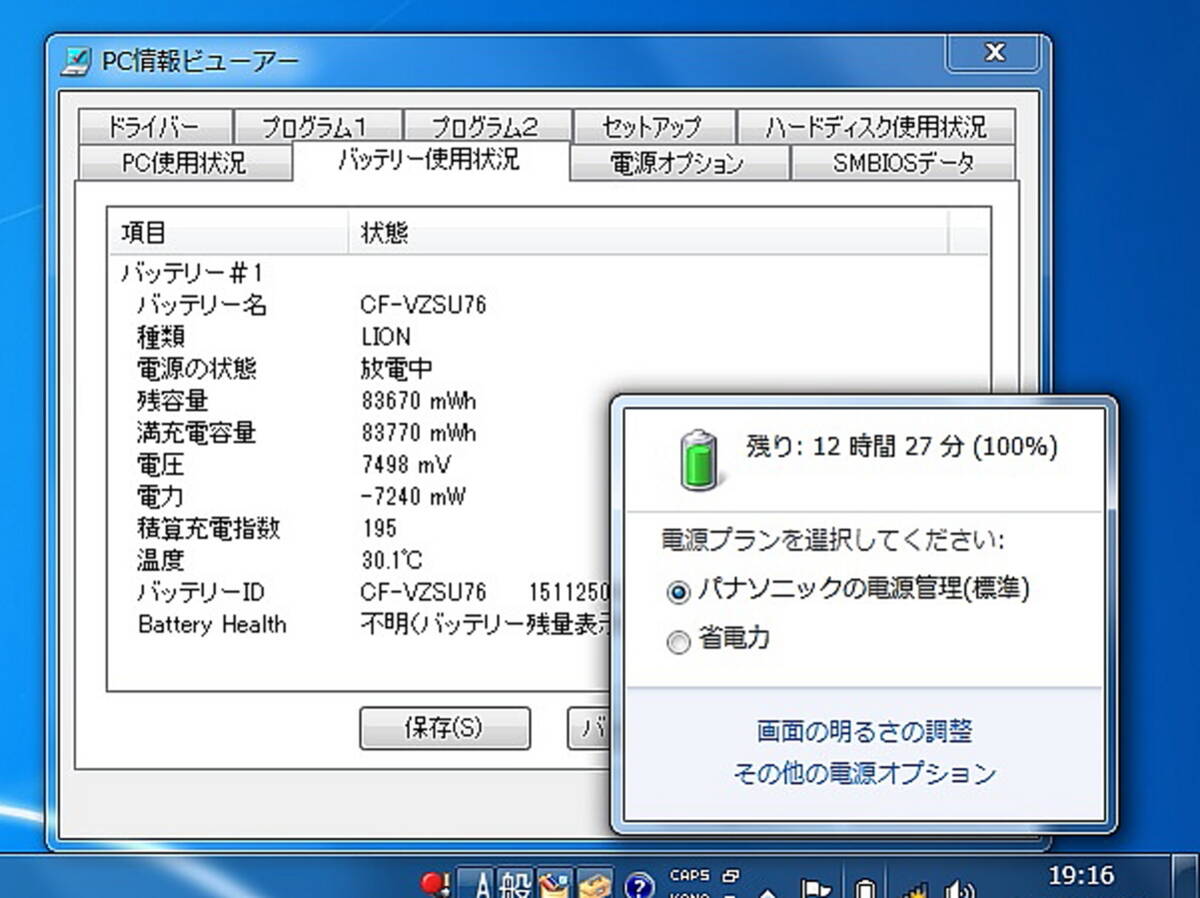
Task: Click the 放電中 status value
Action: [x=397, y=369]
